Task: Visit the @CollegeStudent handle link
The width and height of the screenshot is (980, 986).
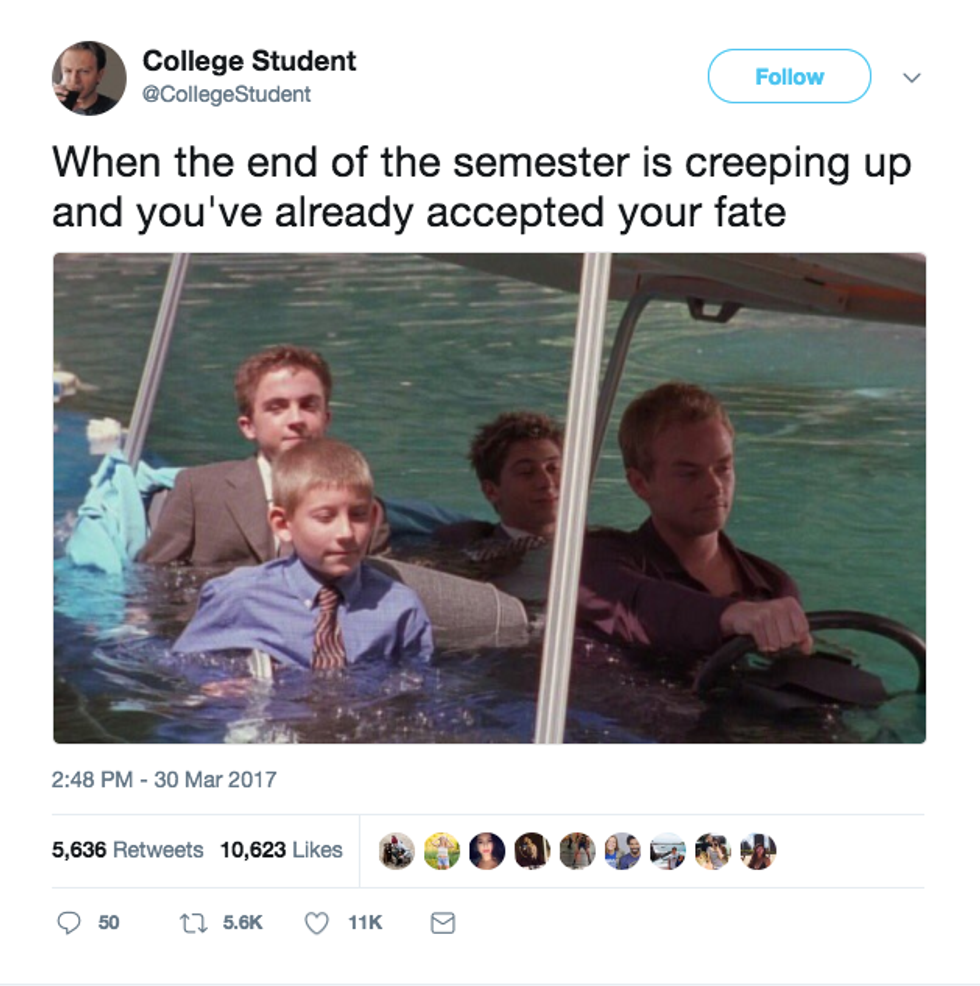Action: pos(226,94)
